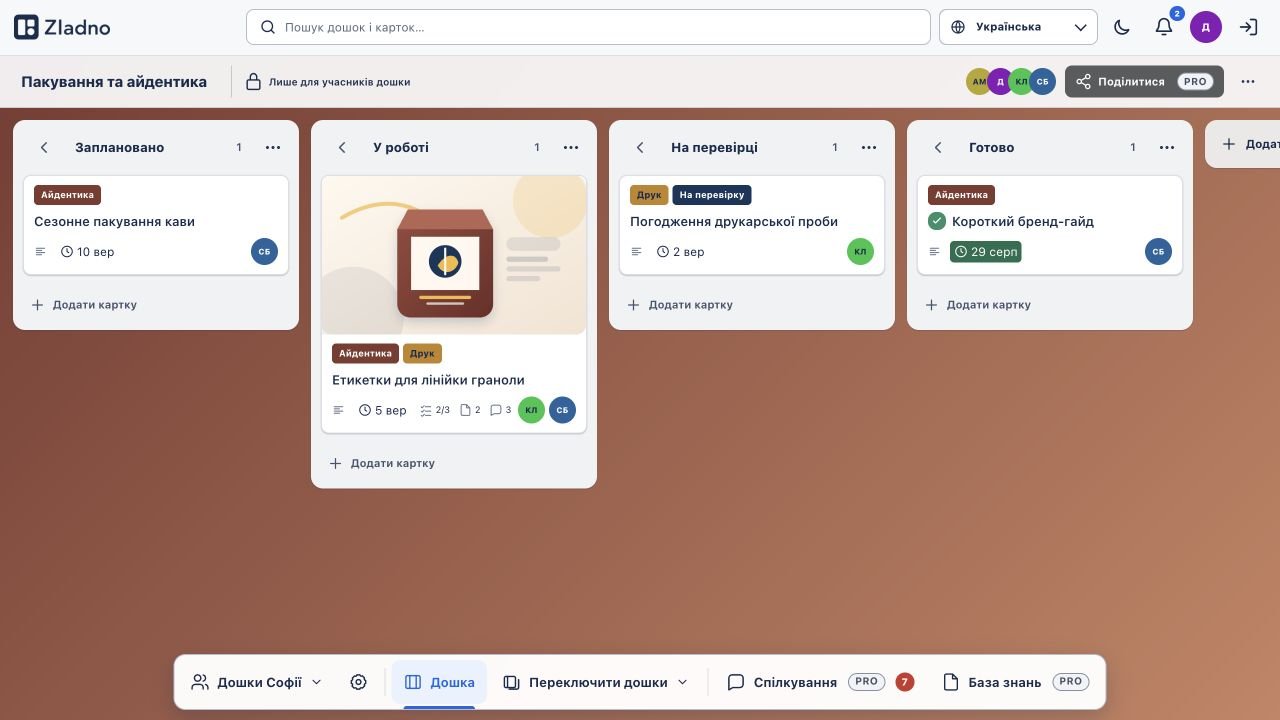Open the Спілкування tab
The image size is (1280, 720).
820,682
